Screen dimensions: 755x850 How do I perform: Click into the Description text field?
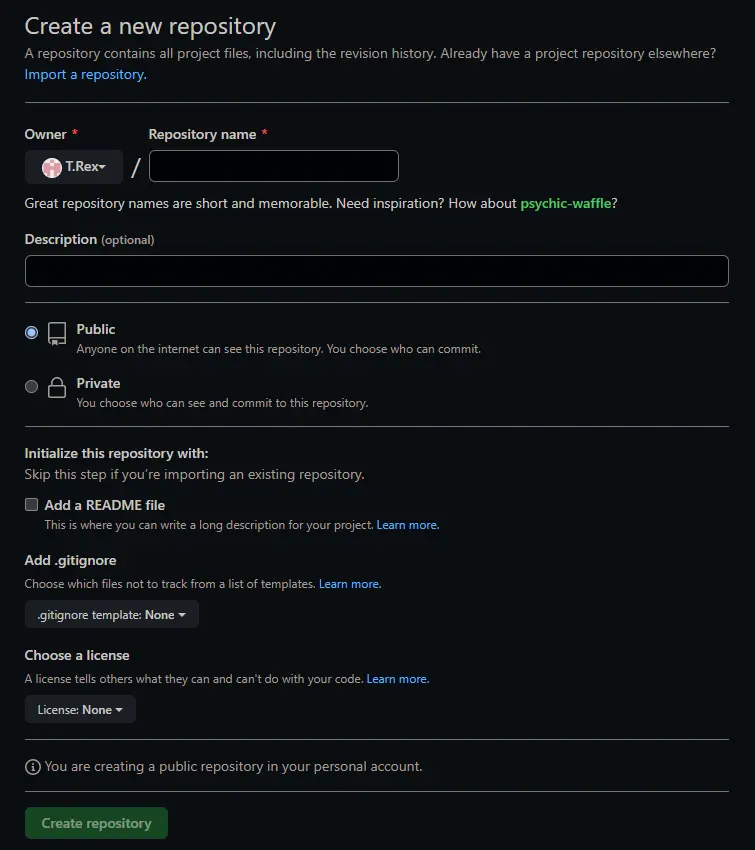click(376, 271)
